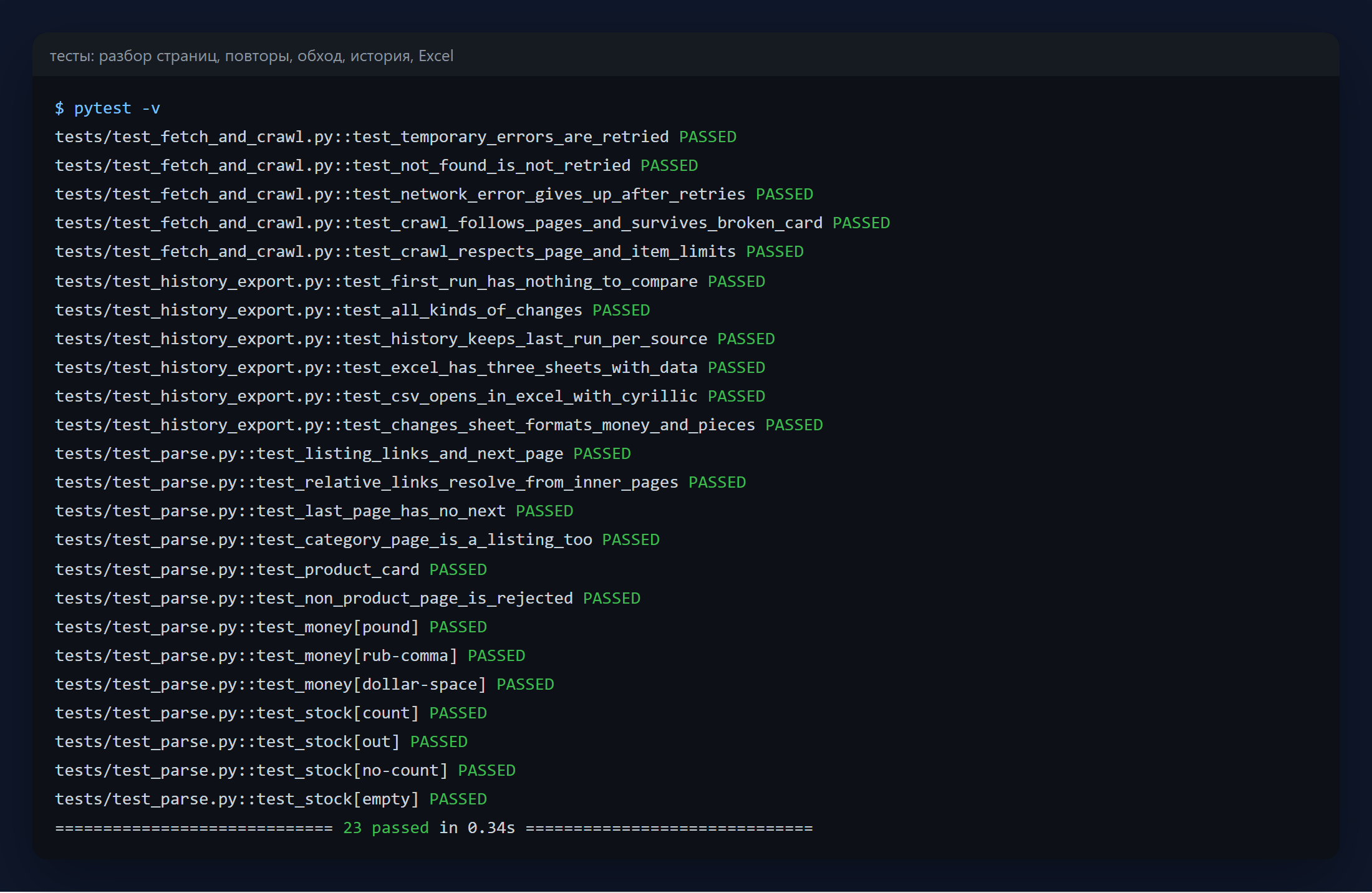
Task: Select test_first_run_has_nothing_to_compare line
Action: (410, 282)
